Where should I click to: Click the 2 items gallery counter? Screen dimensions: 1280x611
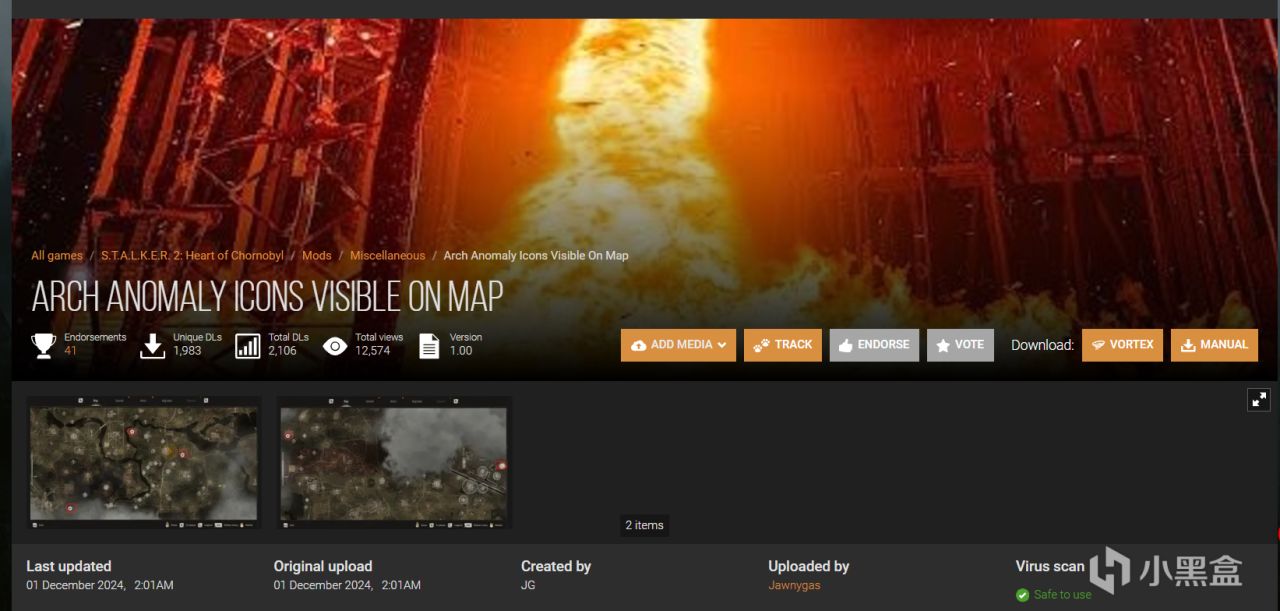(644, 525)
